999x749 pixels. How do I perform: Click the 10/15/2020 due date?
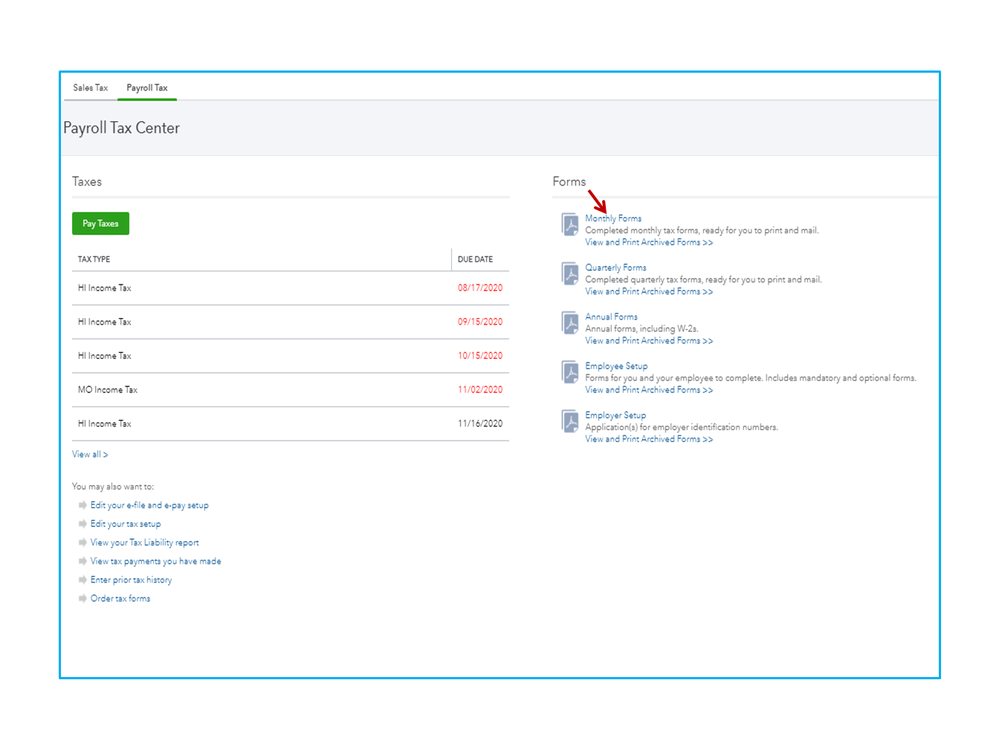point(480,355)
